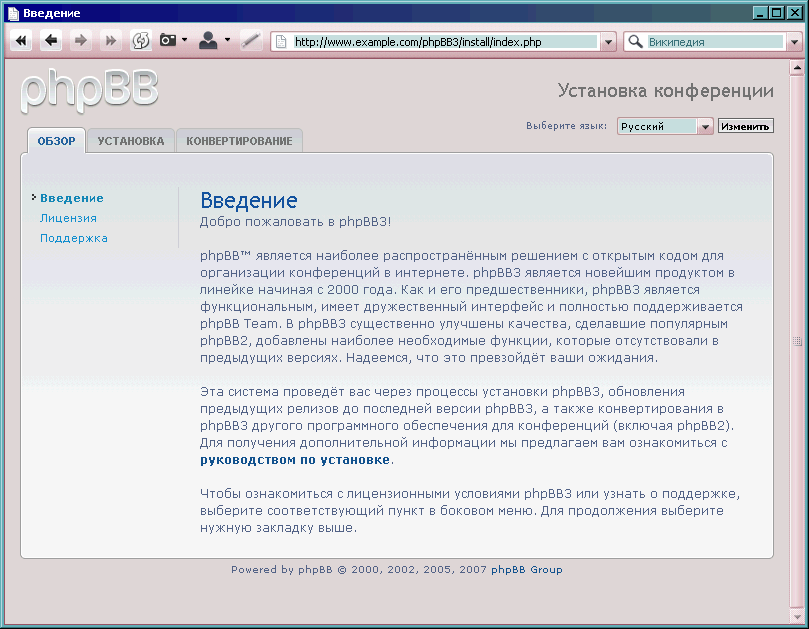Click the Forward arrow button
This screenshot has height=629, width=809.
pos(80,41)
